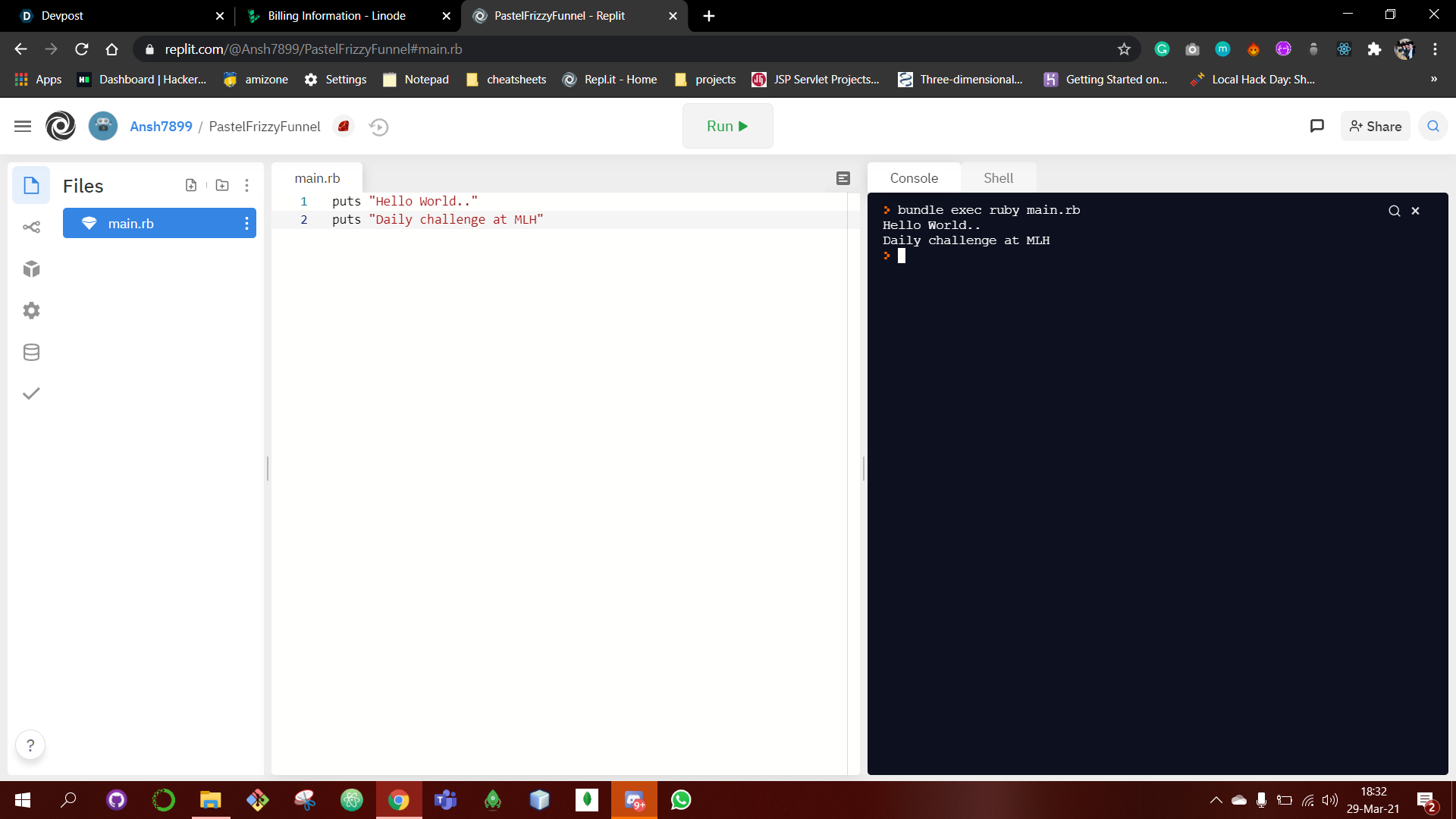The width and height of the screenshot is (1456, 819).
Task: Open the Unit tests checkmark icon
Action: (x=31, y=394)
